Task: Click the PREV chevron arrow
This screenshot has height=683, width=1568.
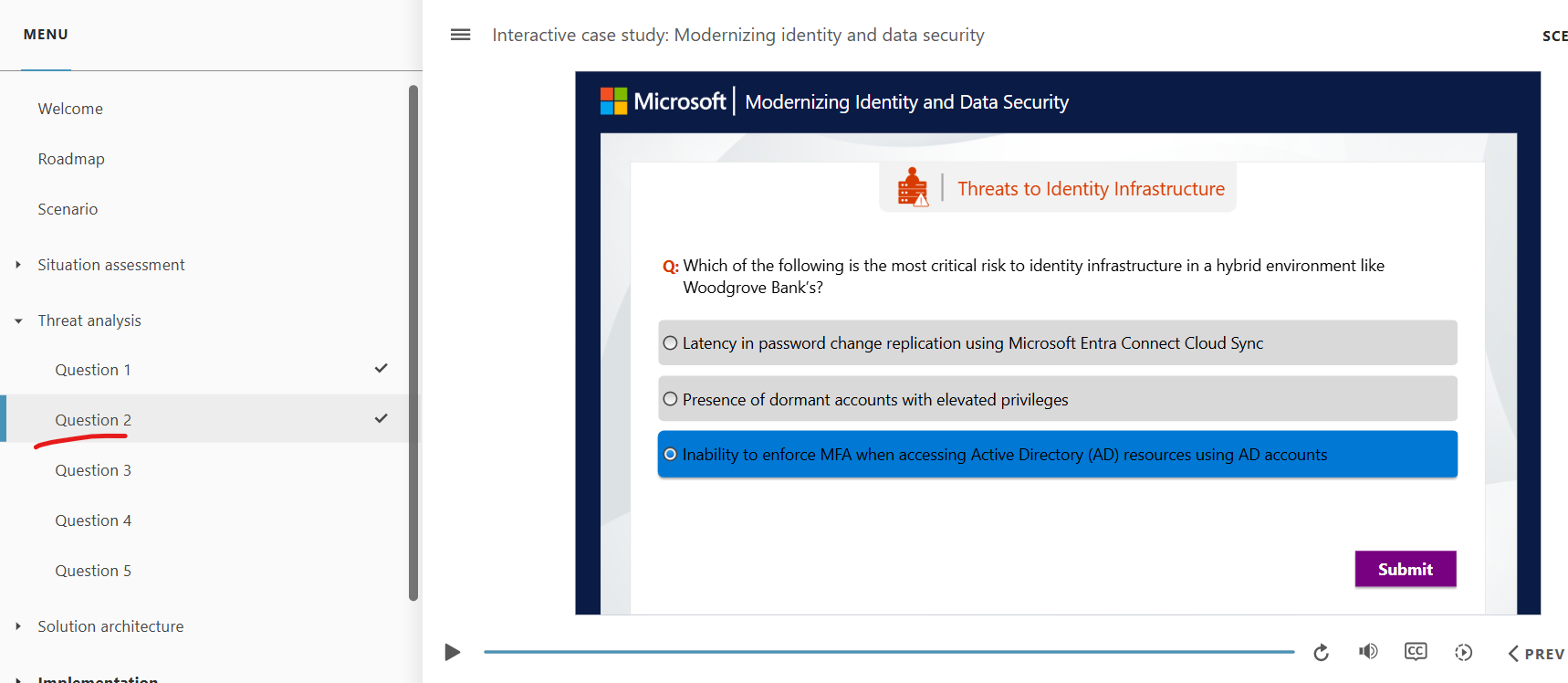Action: click(1513, 653)
